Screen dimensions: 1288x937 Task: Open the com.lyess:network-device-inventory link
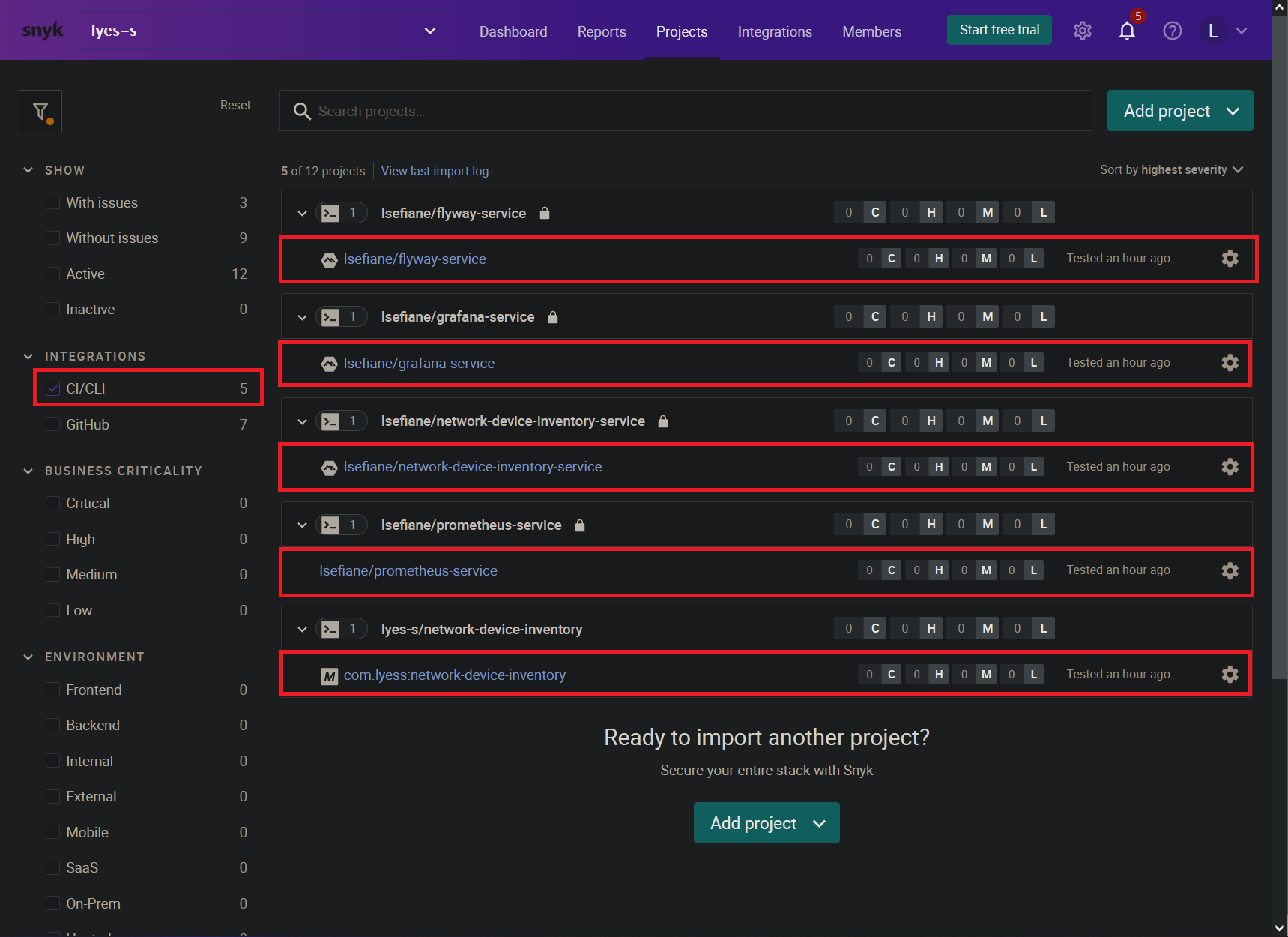tap(454, 675)
